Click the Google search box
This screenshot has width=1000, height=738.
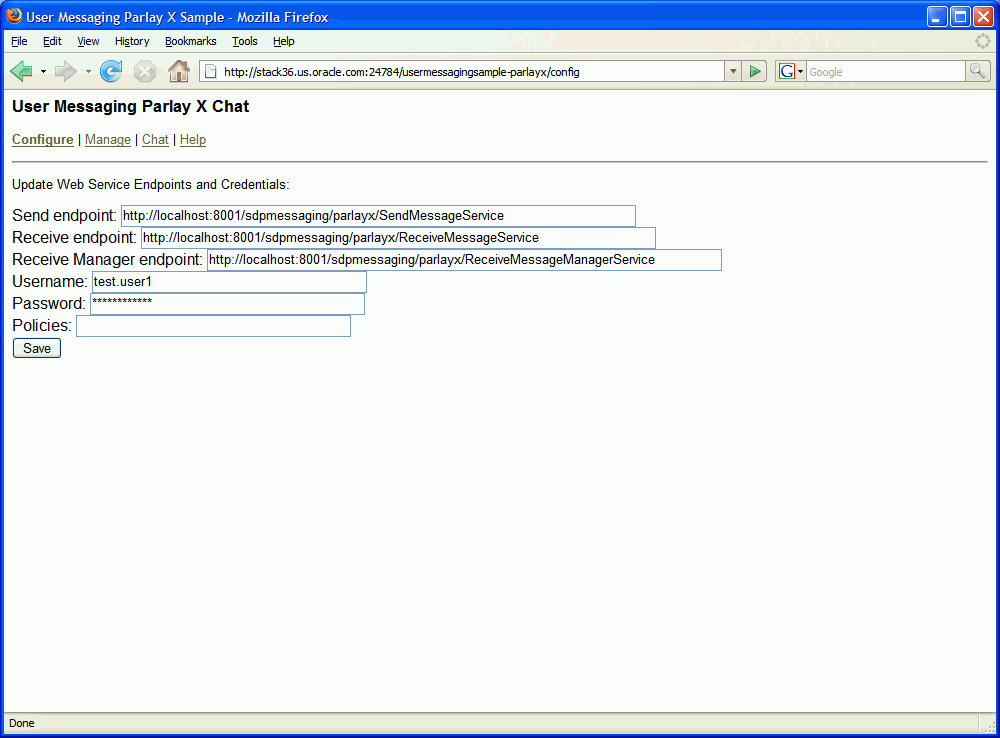(885, 71)
